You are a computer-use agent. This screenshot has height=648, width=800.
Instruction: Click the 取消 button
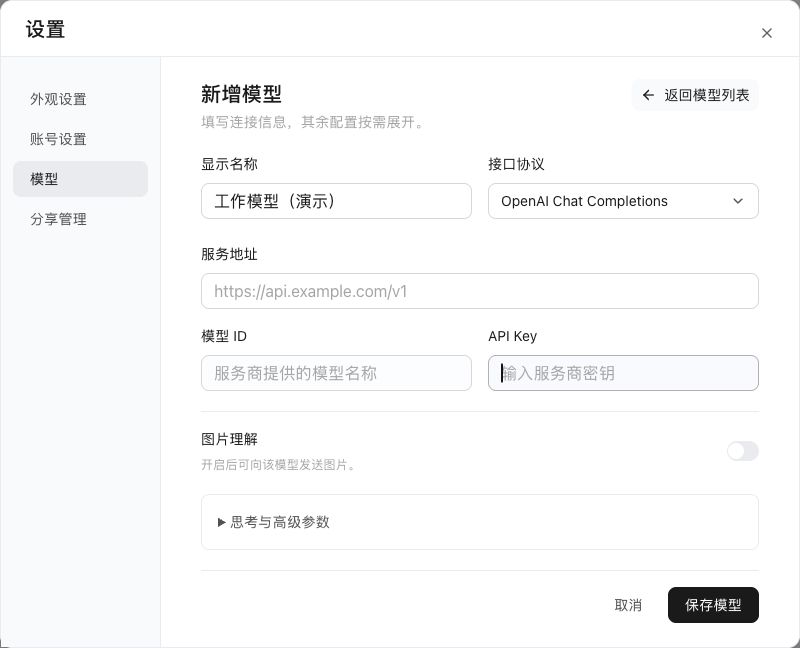click(x=628, y=605)
